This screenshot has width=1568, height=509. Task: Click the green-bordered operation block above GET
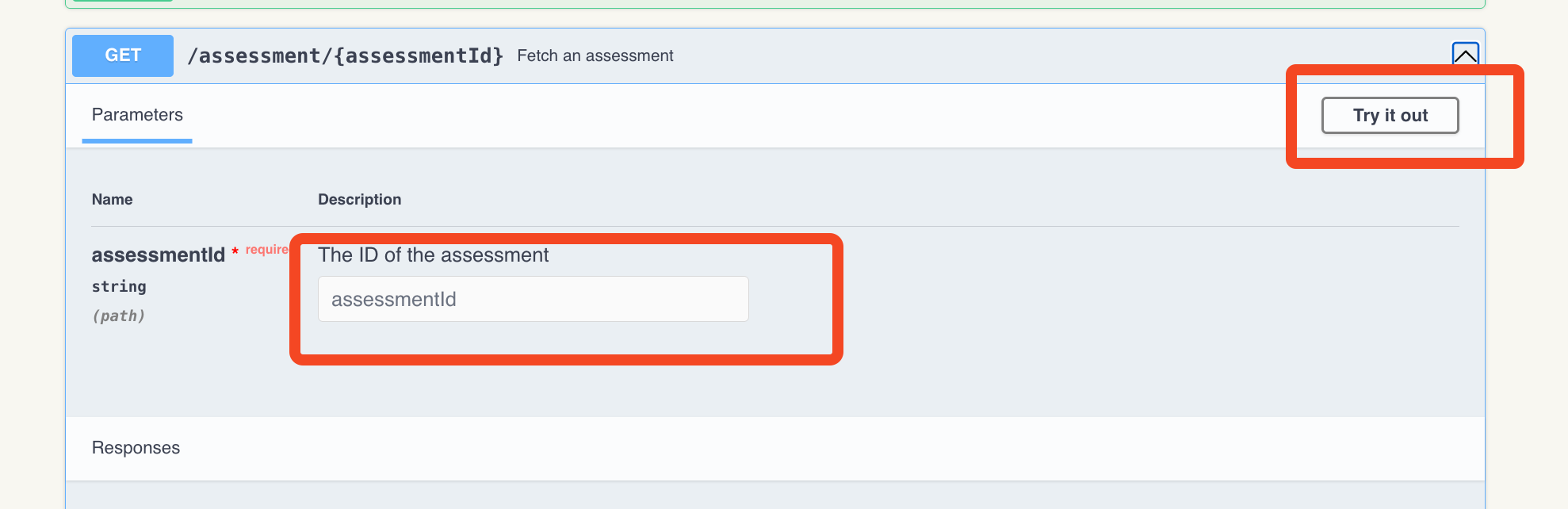coord(774,4)
